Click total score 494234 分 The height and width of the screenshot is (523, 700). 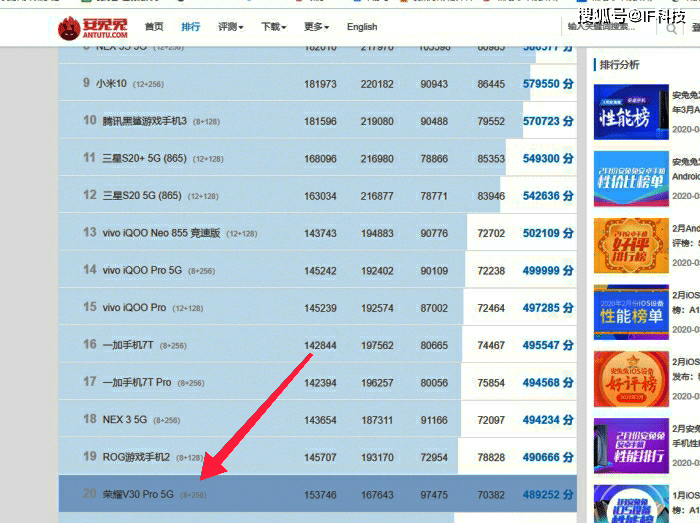point(548,419)
